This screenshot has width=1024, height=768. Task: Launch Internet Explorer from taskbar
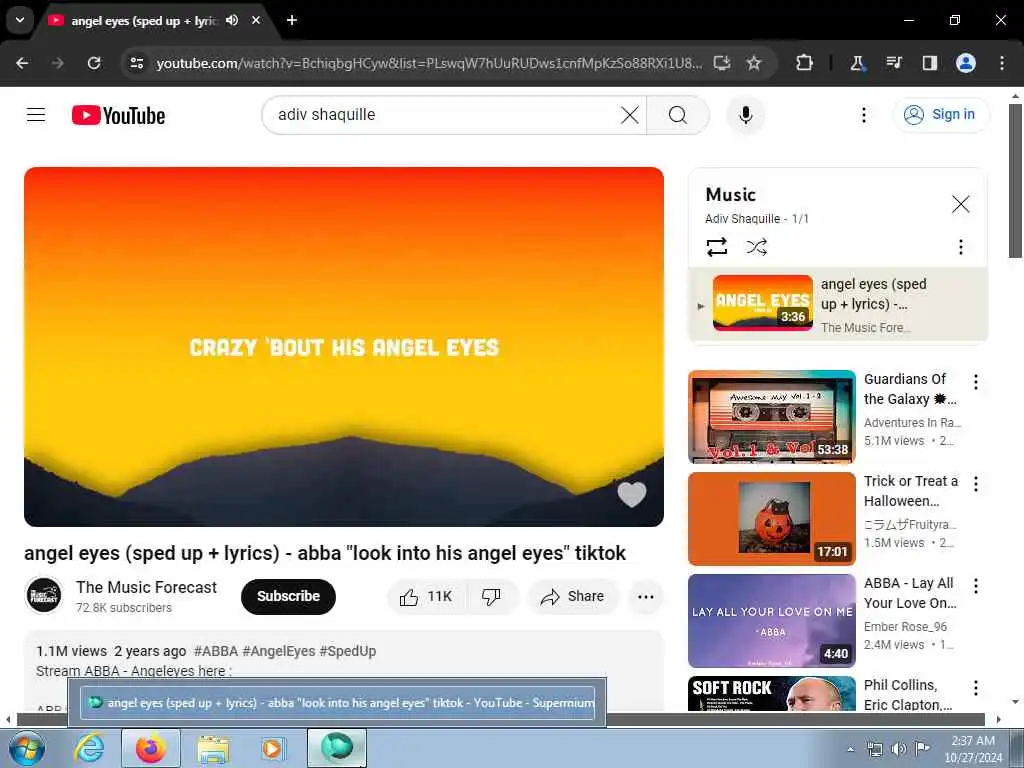[x=89, y=748]
